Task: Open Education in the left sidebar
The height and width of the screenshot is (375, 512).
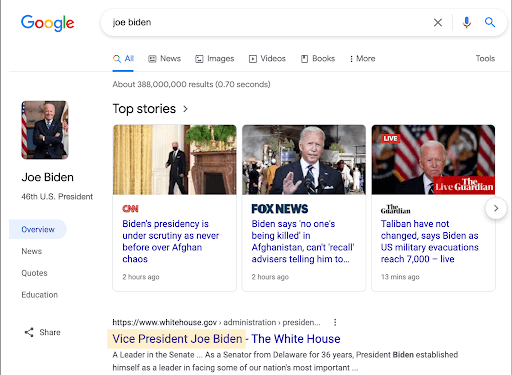Action: 40,295
